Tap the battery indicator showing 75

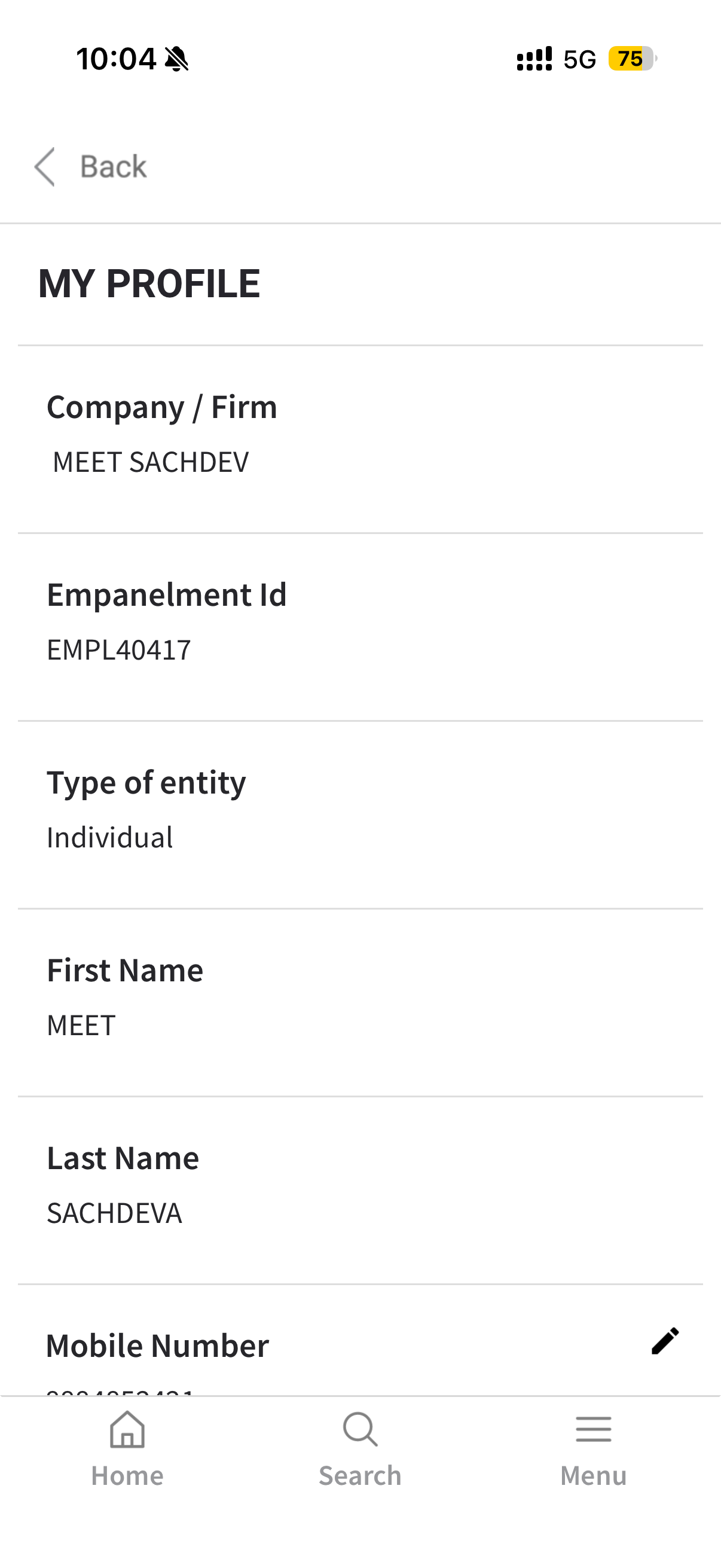click(x=631, y=59)
